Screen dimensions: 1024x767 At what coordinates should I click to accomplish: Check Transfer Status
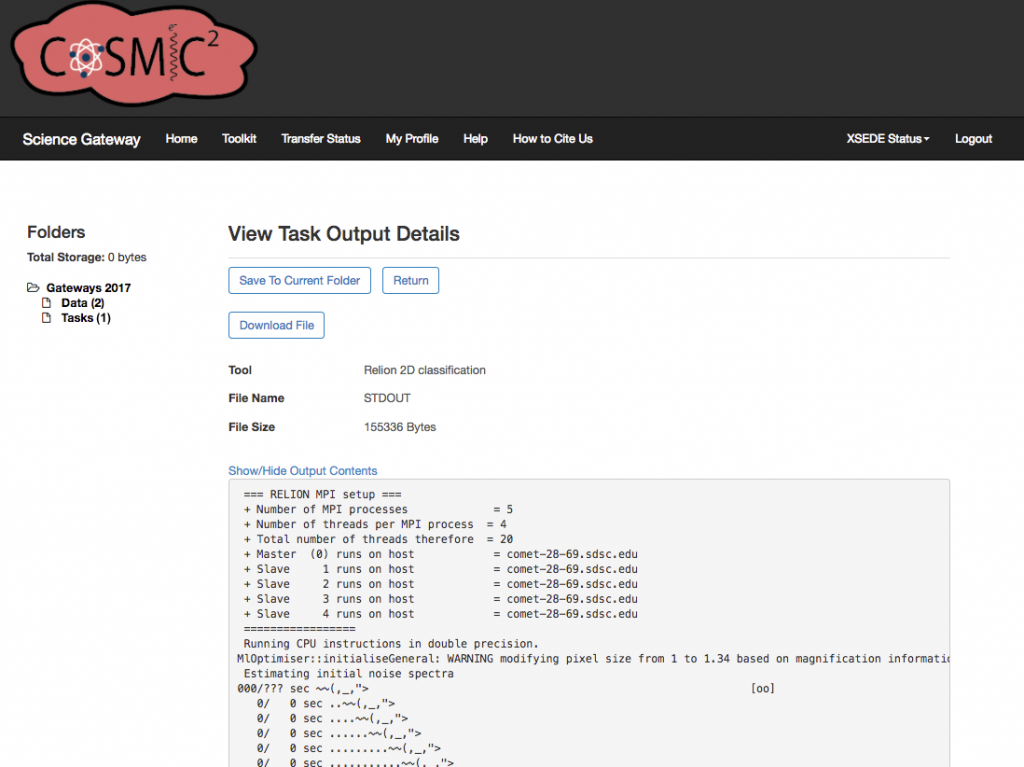[x=320, y=139]
